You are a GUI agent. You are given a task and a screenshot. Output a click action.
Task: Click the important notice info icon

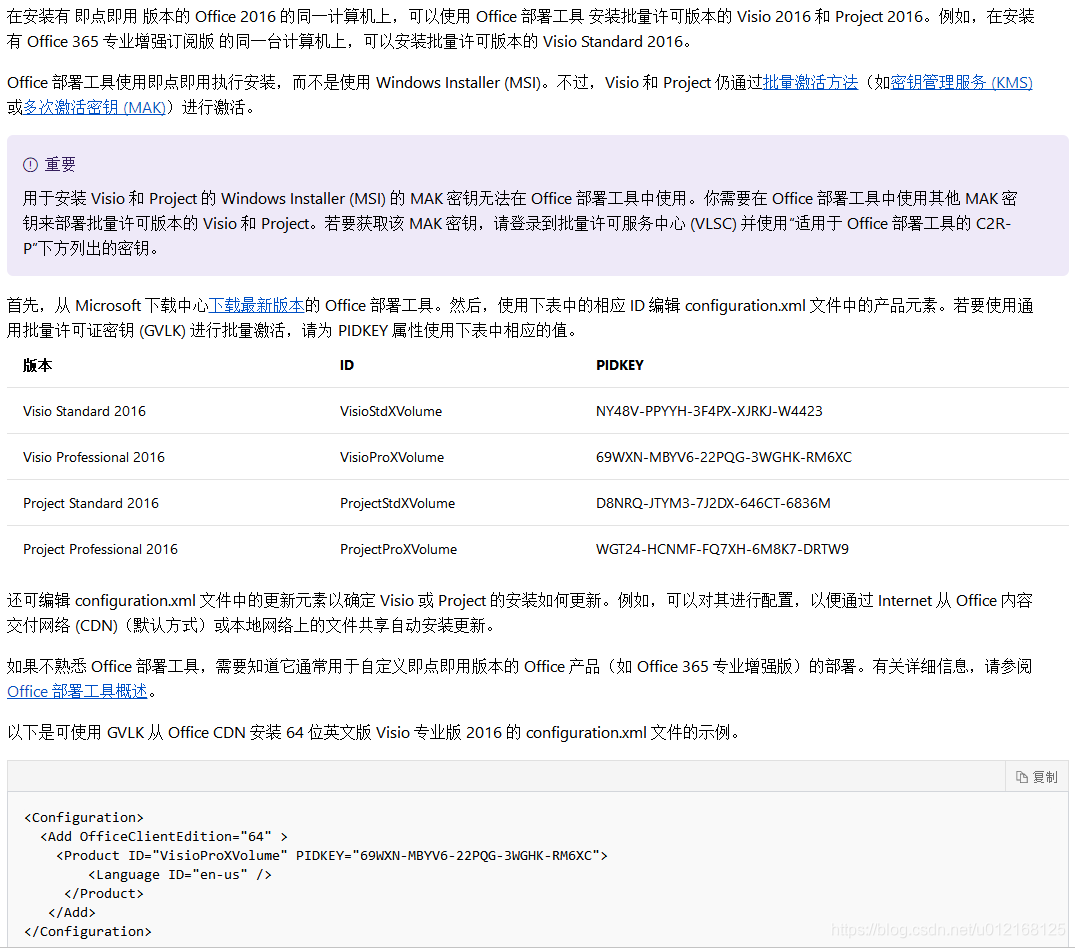click(x=30, y=165)
